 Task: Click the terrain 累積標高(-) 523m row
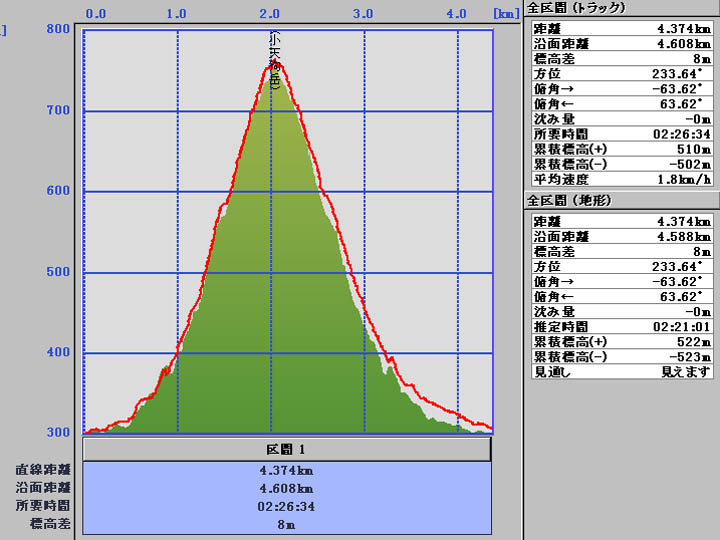619,356
